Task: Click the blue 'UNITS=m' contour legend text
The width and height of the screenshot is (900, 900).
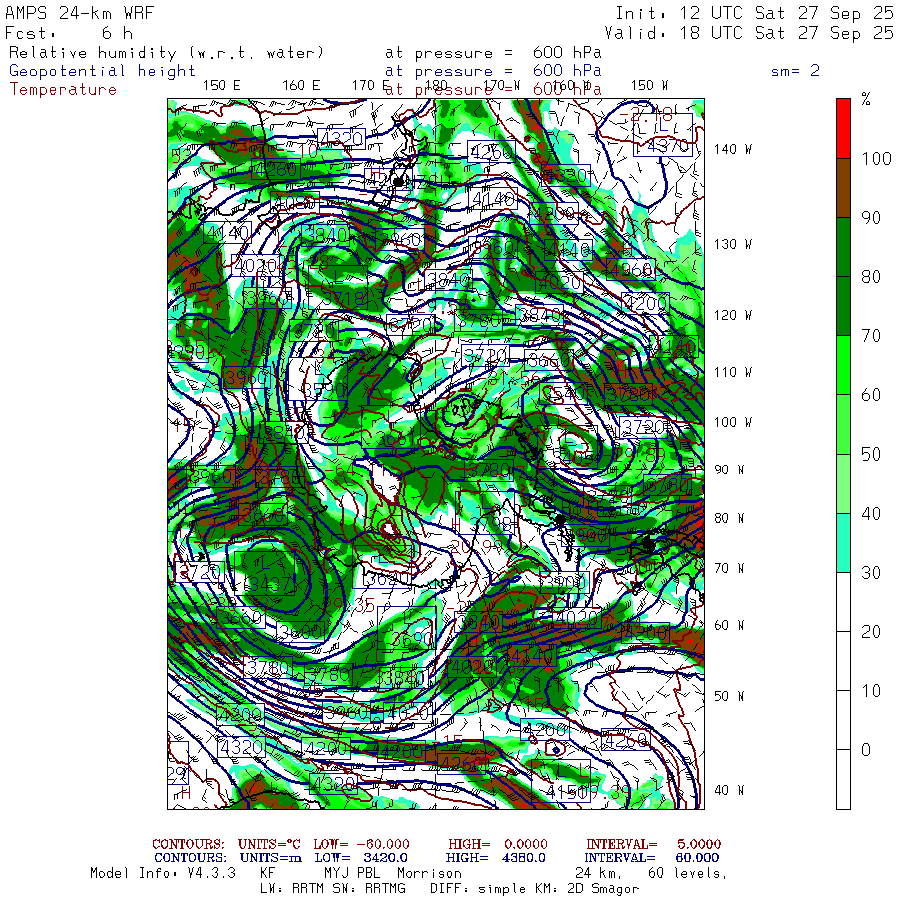Action: click(x=271, y=858)
